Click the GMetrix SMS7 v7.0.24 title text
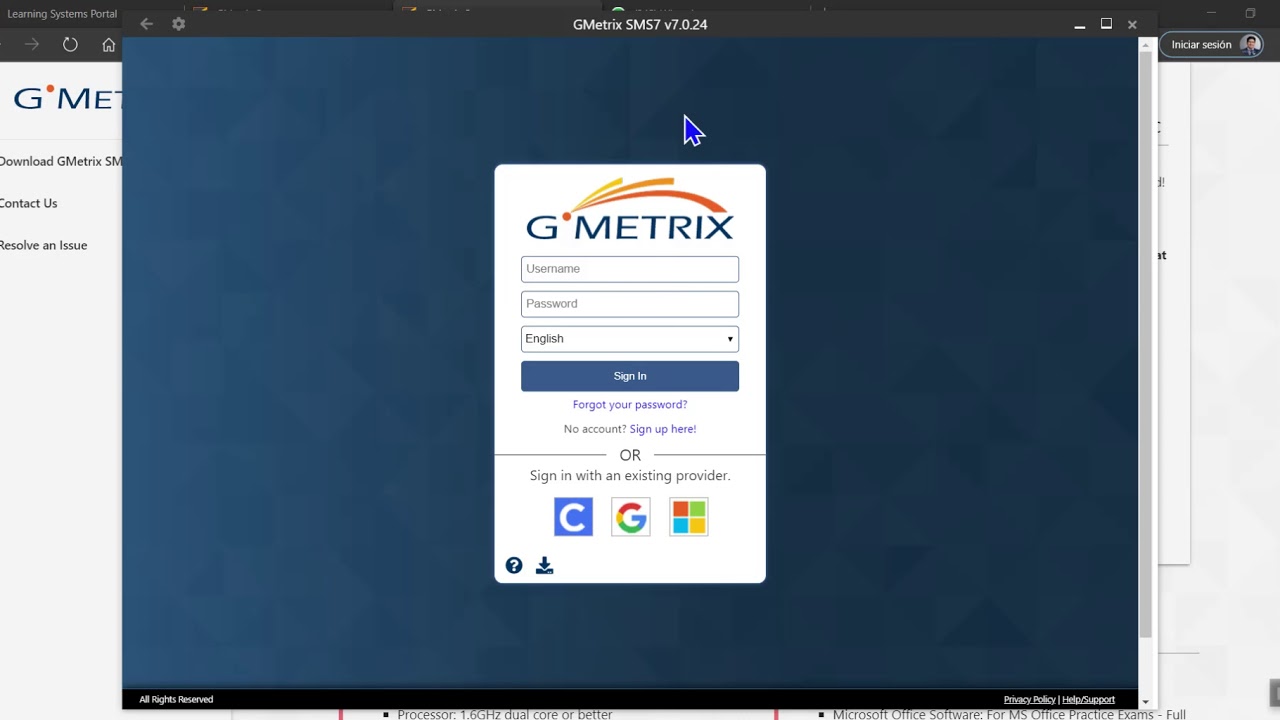 640,24
